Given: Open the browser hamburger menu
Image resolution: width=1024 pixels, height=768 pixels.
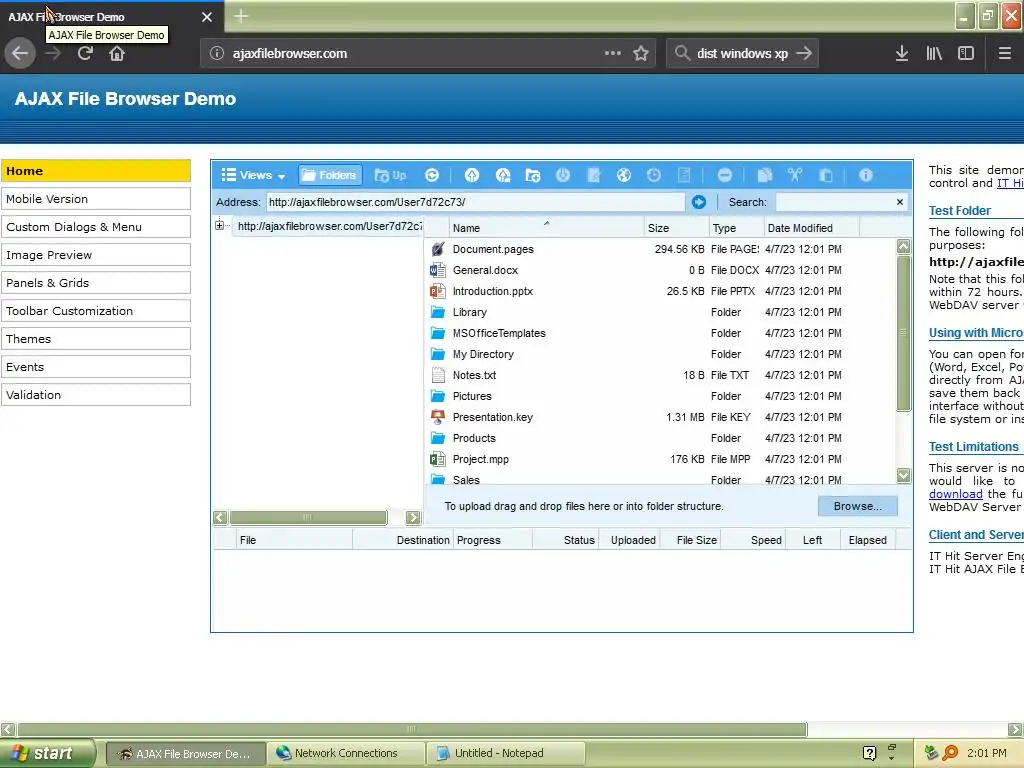Looking at the screenshot, I should tap(1004, 53).
